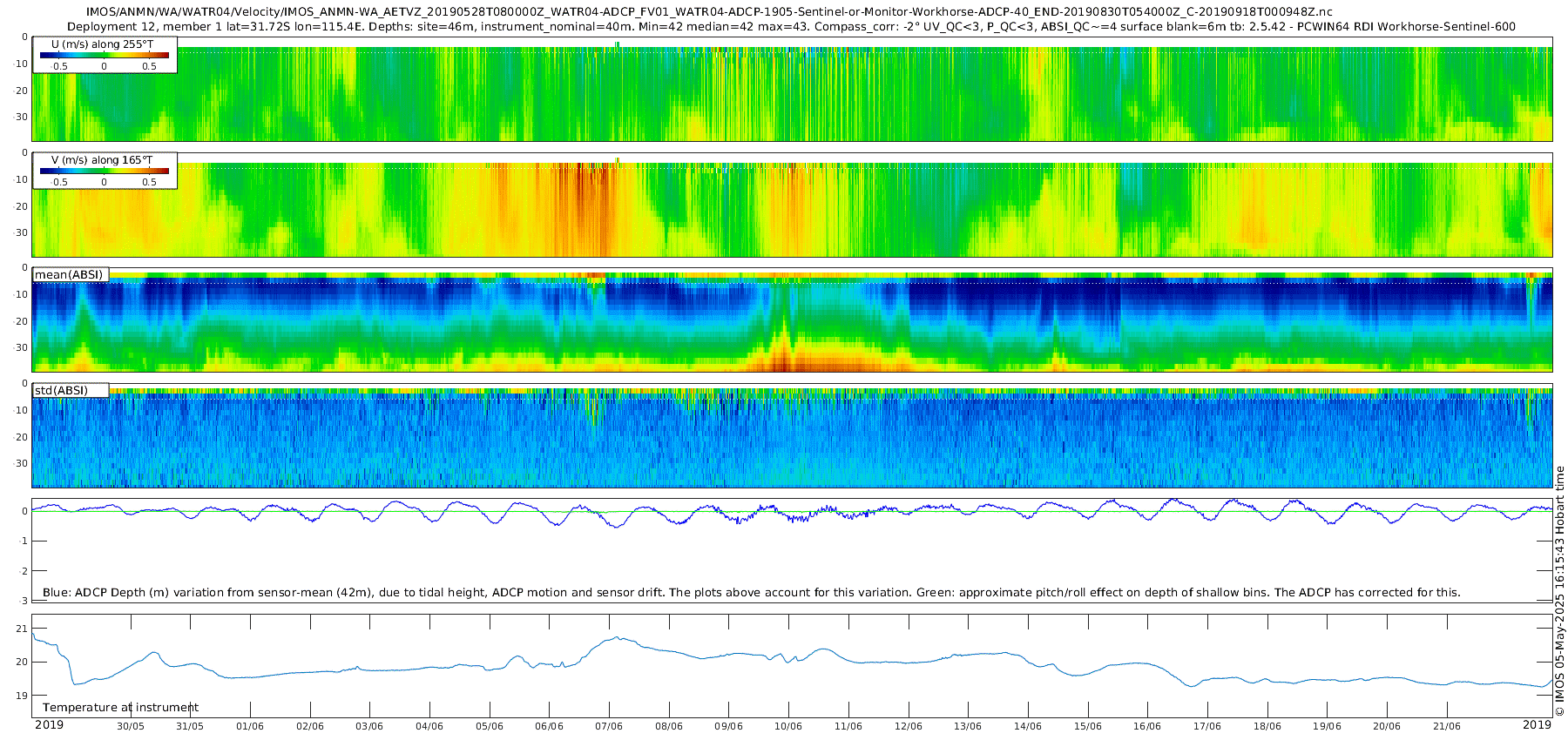Select the mean(ABSI) panel label
Viewport: 1568px width, 740px height.
[69, 275]
